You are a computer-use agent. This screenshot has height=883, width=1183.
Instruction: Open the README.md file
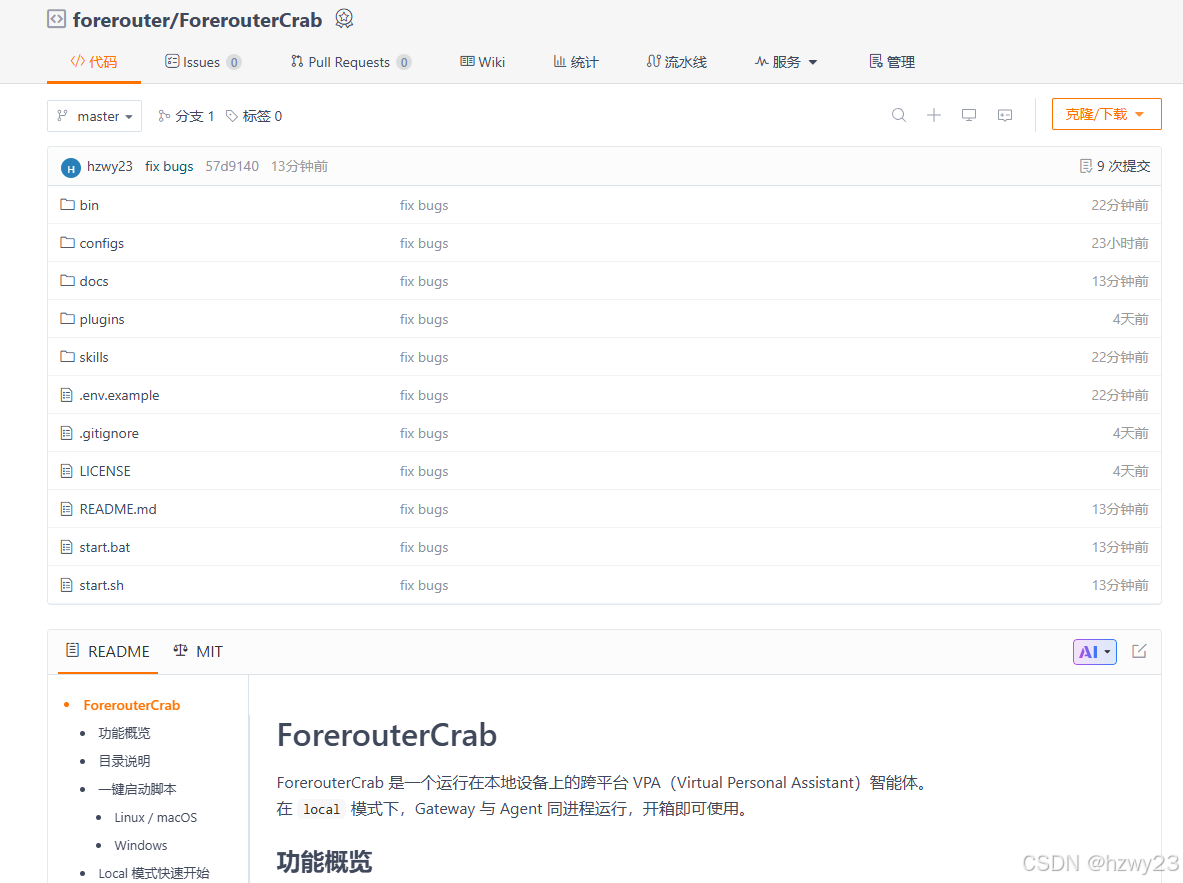(x=118, y=509)
